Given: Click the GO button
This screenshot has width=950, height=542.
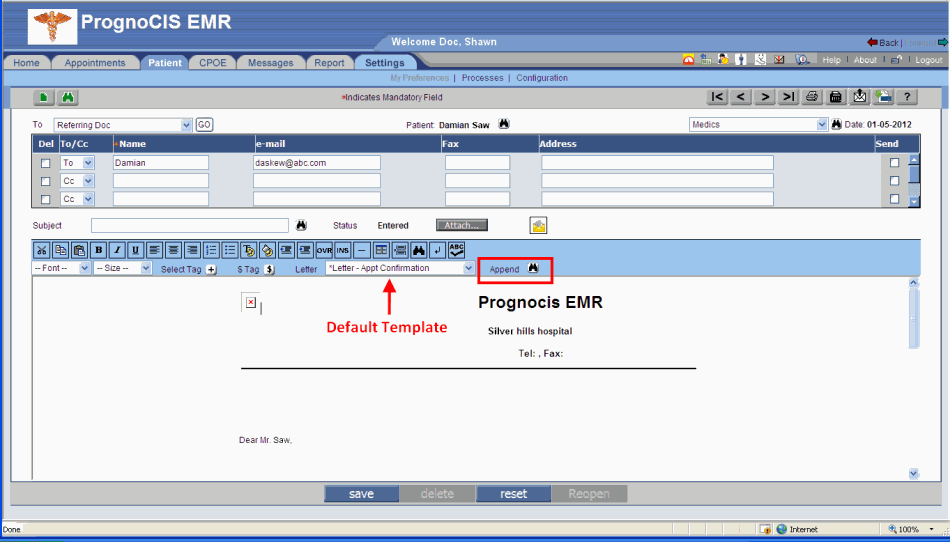Looking at the screenshot, I should (204, 125).
